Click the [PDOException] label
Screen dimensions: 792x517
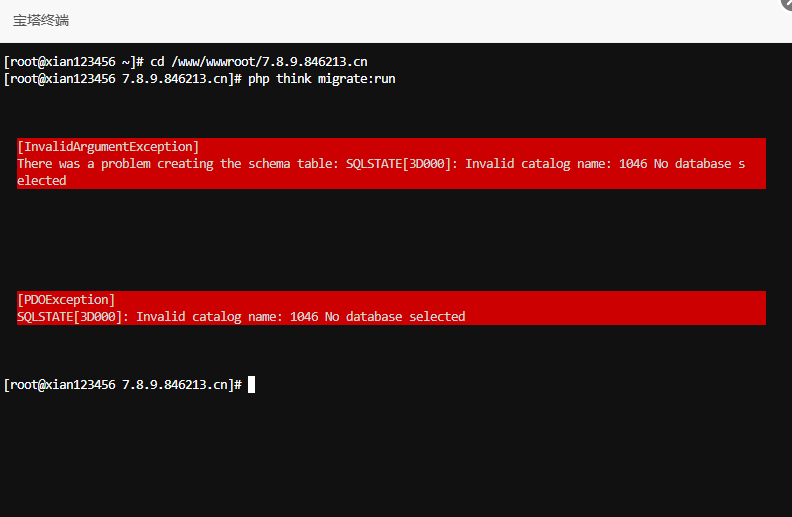click(66, 300)
